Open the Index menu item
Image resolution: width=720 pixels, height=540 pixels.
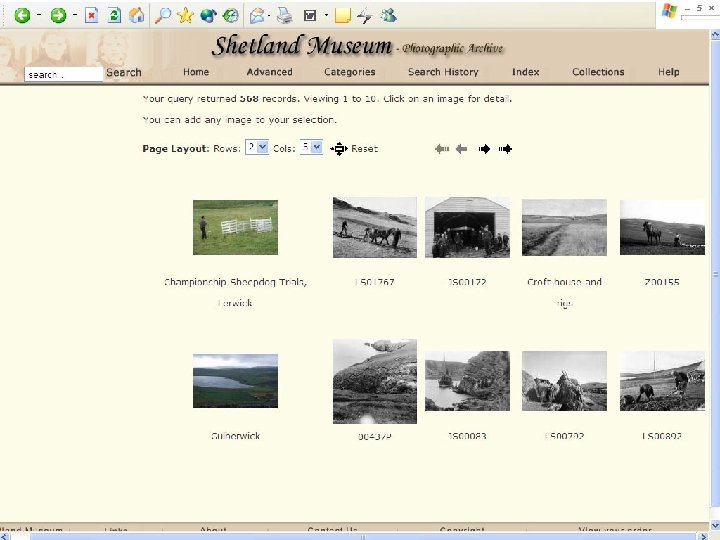[526, 72]
